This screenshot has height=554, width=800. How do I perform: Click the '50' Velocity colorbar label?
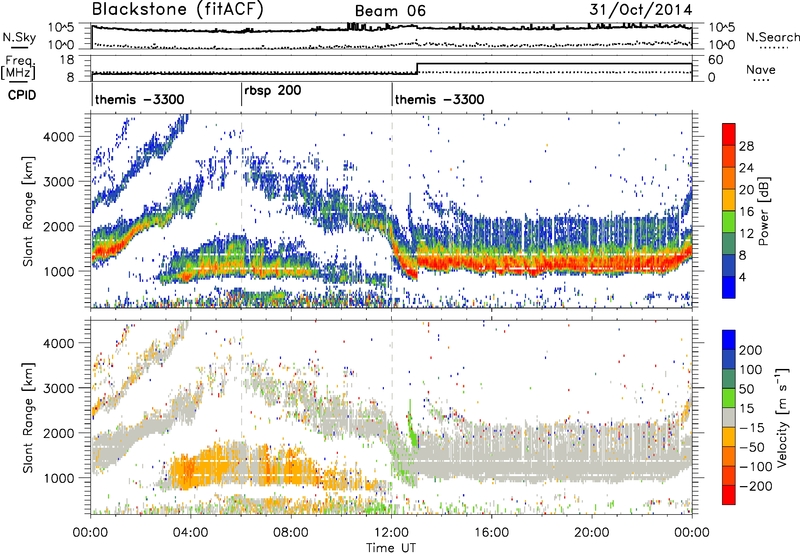pos(746,389)
